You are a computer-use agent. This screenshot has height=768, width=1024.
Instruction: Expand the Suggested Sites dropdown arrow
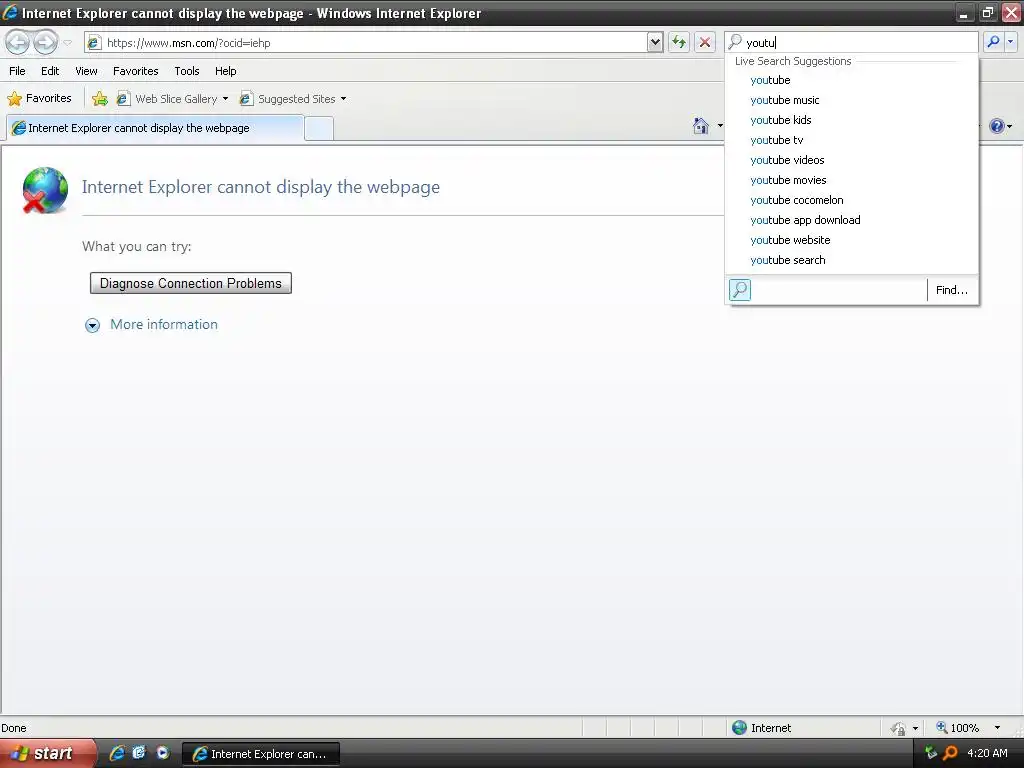click(x=344, y=99)
